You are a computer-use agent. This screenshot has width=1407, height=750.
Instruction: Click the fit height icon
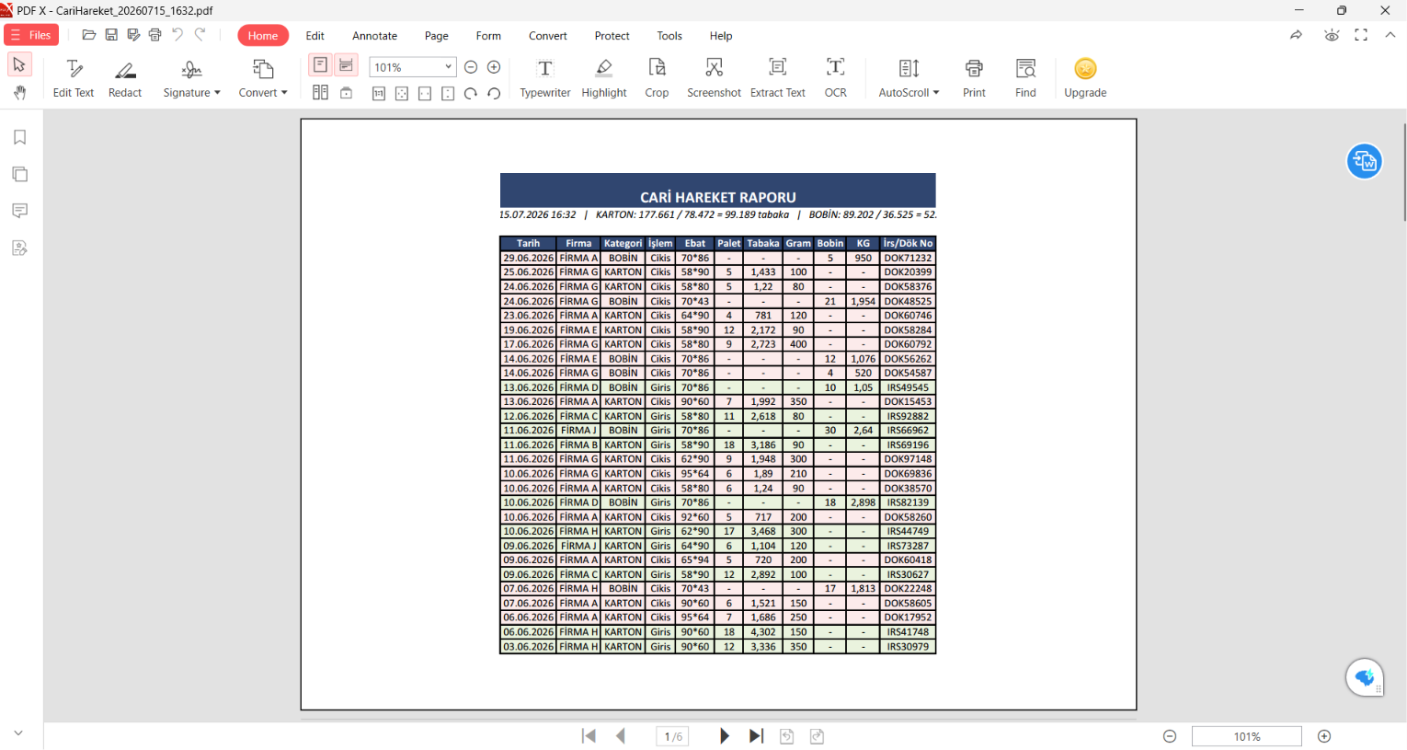[447, 93]
